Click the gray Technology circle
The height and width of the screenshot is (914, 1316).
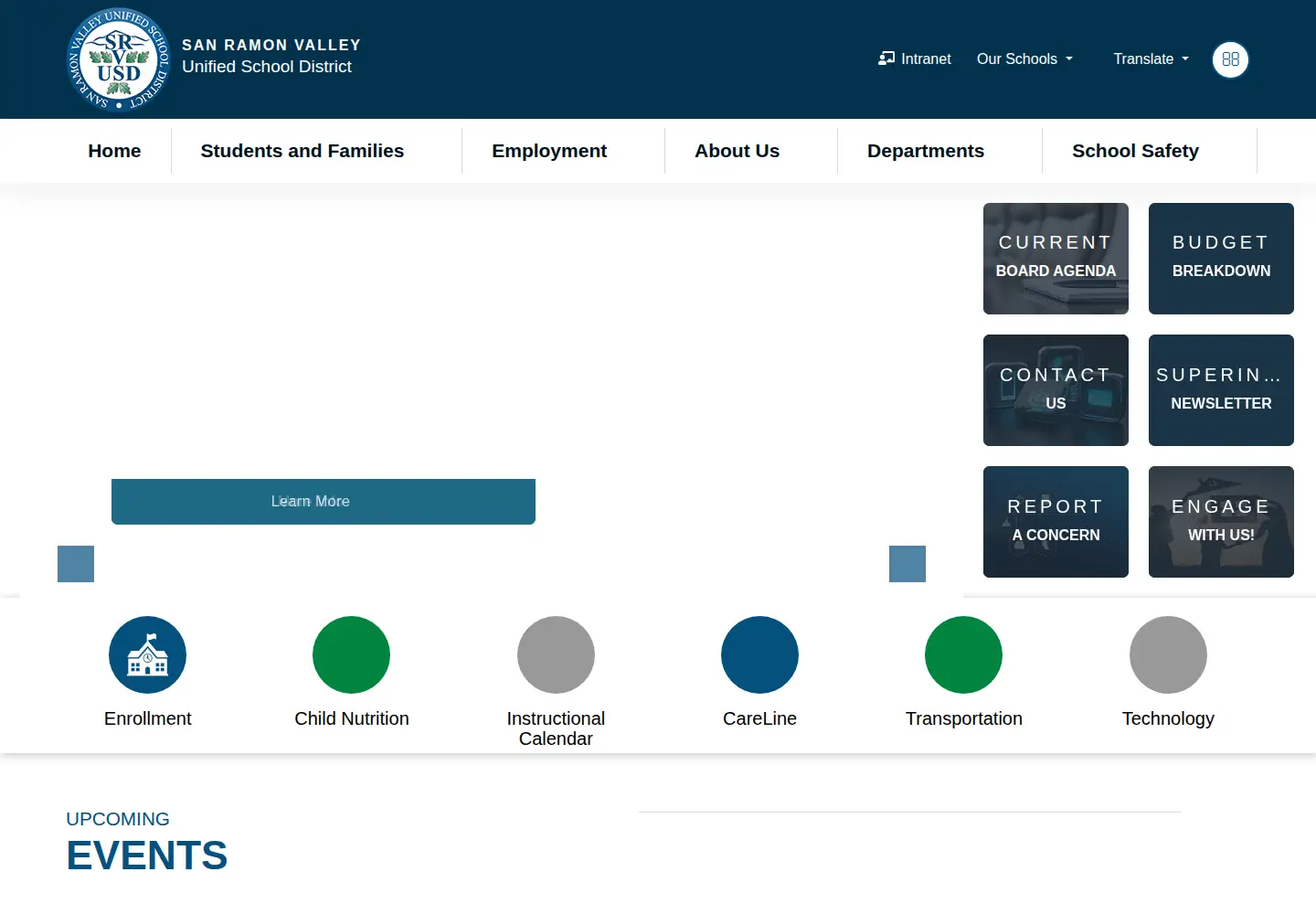coord(1168,654)
